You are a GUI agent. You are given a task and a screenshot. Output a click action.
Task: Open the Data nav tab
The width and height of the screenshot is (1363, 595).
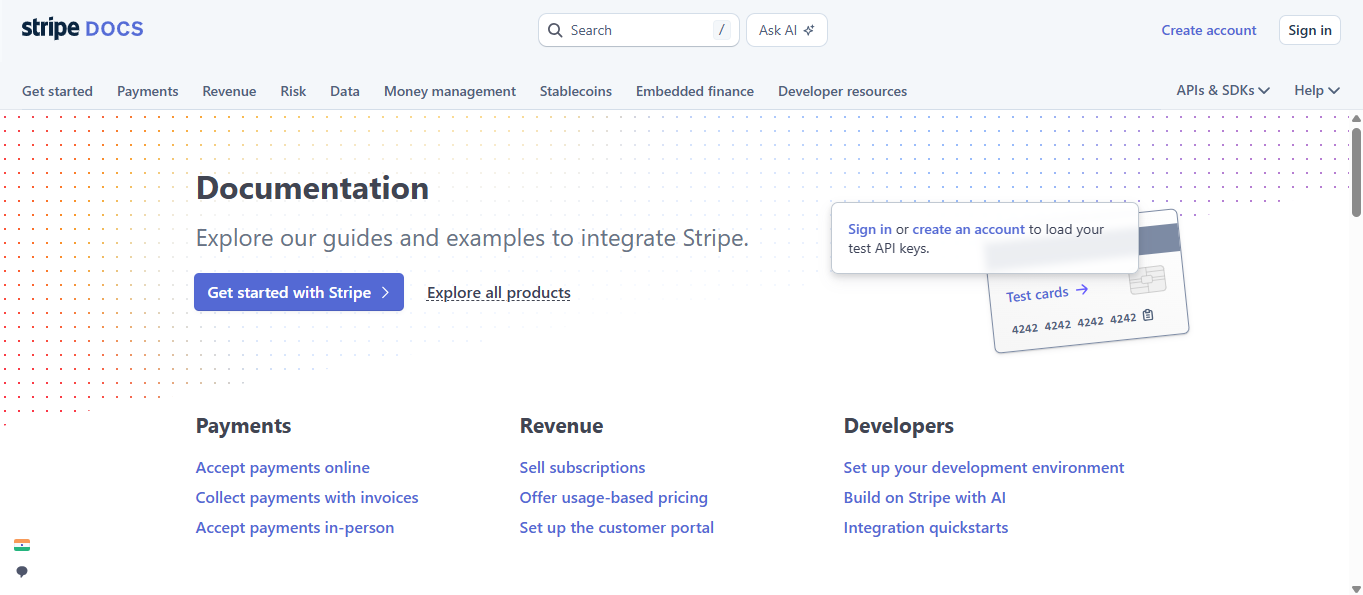pos(345,91)
